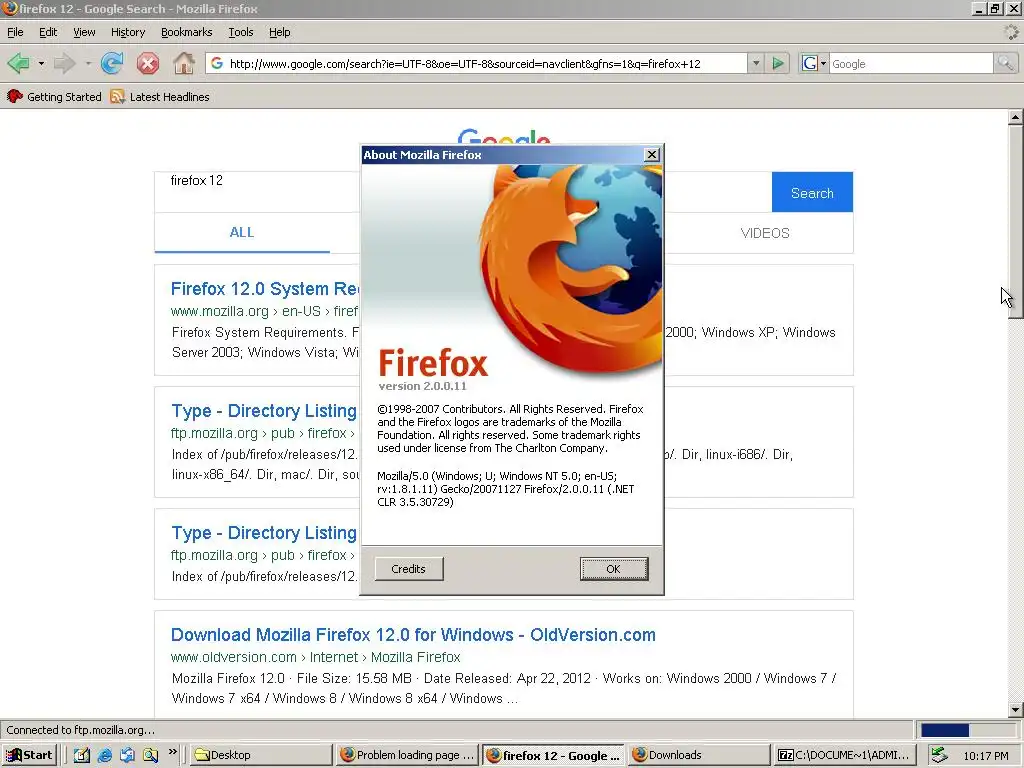Open the History menu
The width and height of the screenshot is (1024, 768).
click(127, 32)
